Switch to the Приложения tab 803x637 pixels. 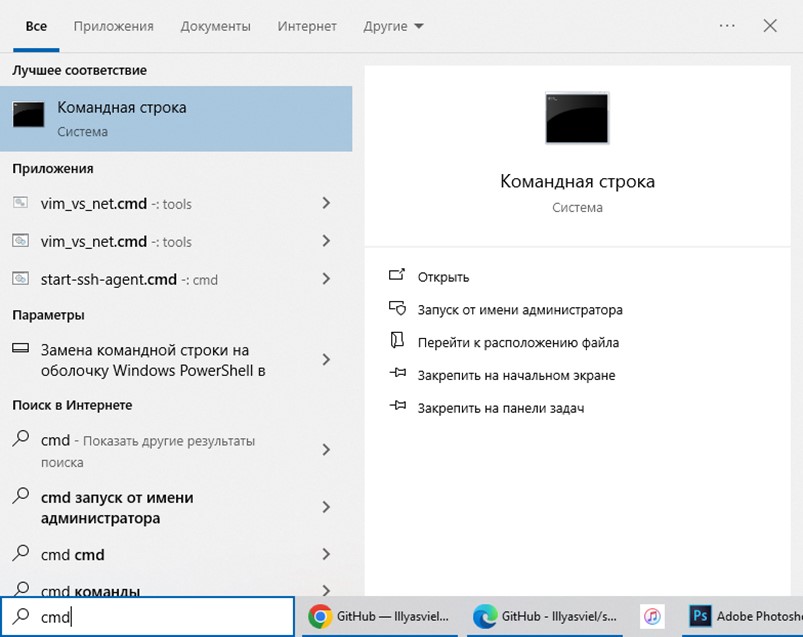coord(113,26)
